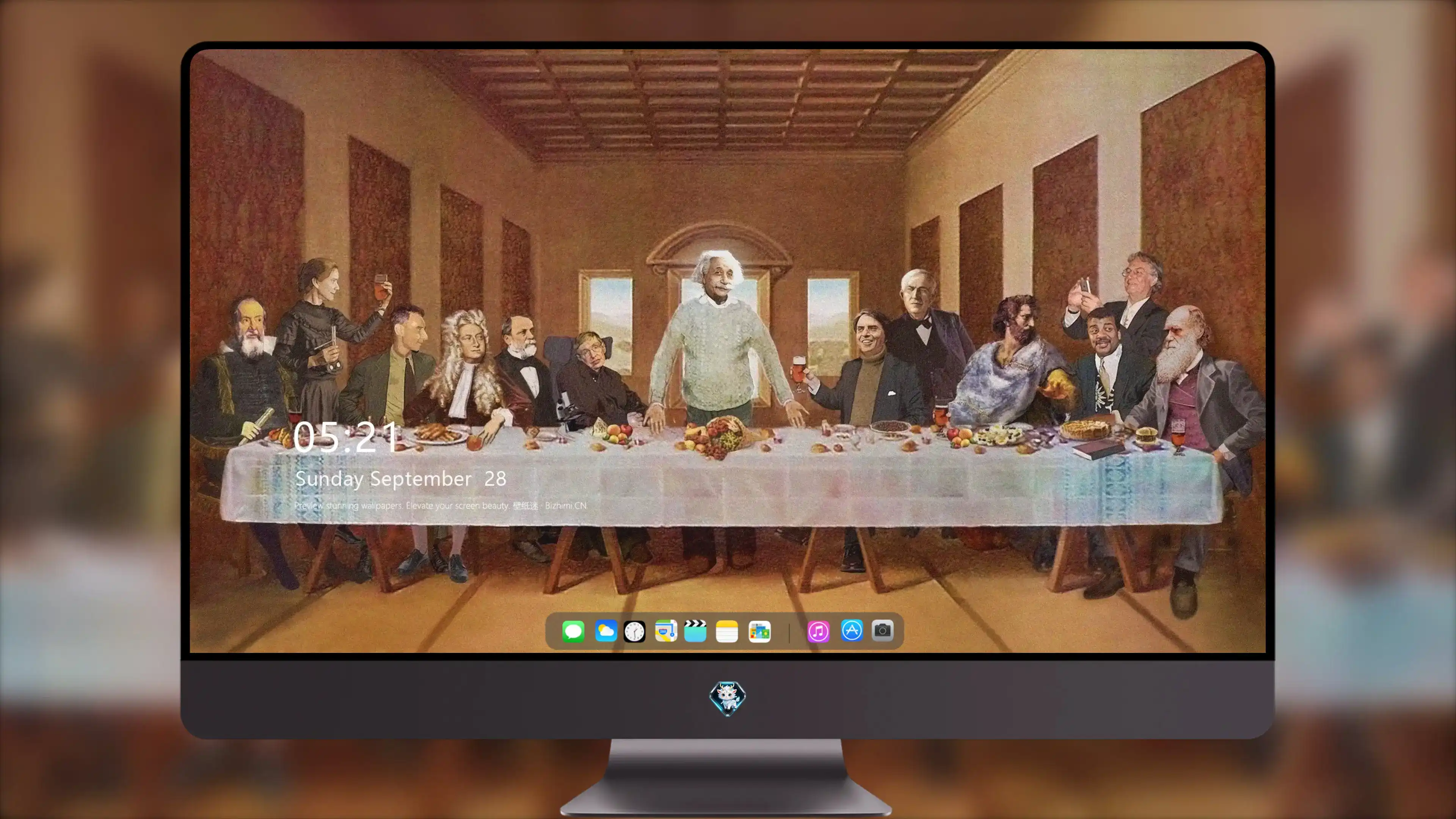Screen dimensions: 1456x819
Task: Click the dragon mascot logo on monitor chin
Action: (x=728, y=698)
